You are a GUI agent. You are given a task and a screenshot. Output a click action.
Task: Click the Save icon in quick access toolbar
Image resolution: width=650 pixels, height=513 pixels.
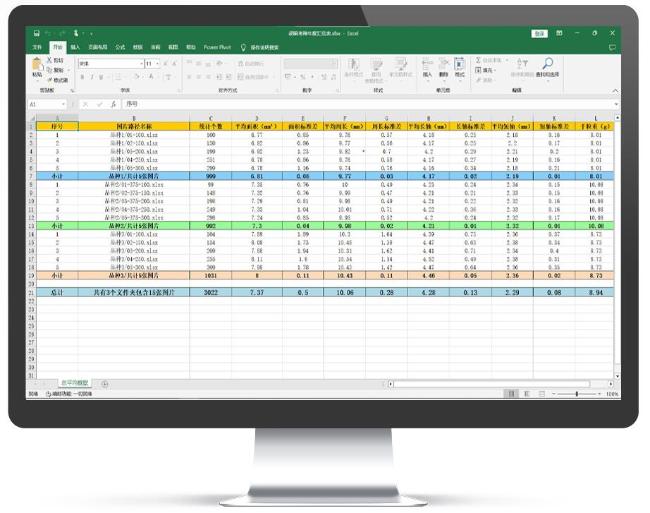click(36, 33)
